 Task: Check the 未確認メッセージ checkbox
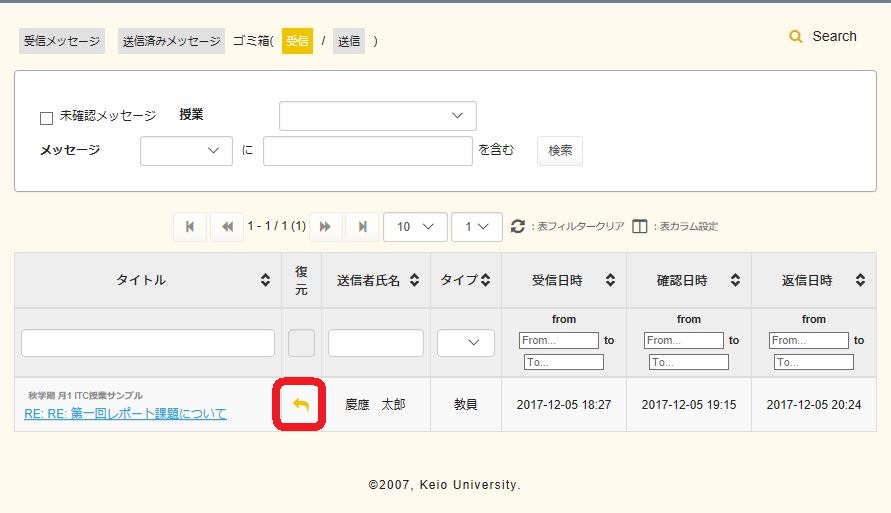[46, 118]
